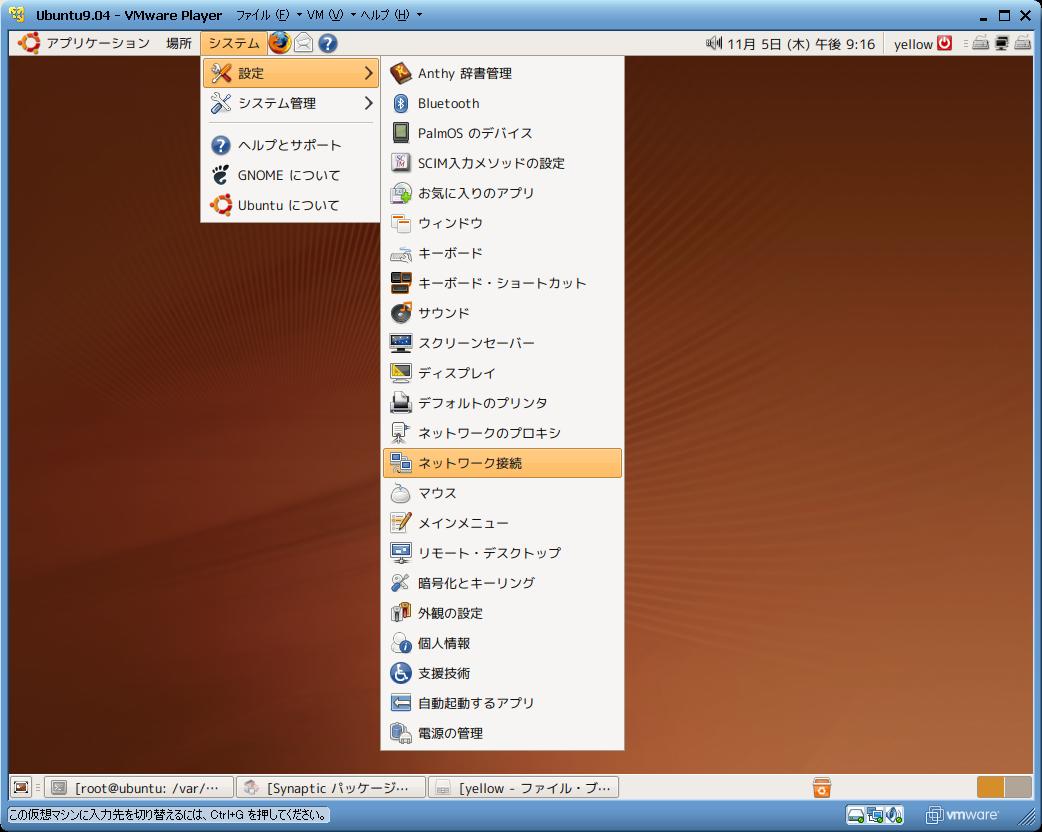Click the 外観の設定 icon
Screen dimensions: 1042x832
pos(401,613)
